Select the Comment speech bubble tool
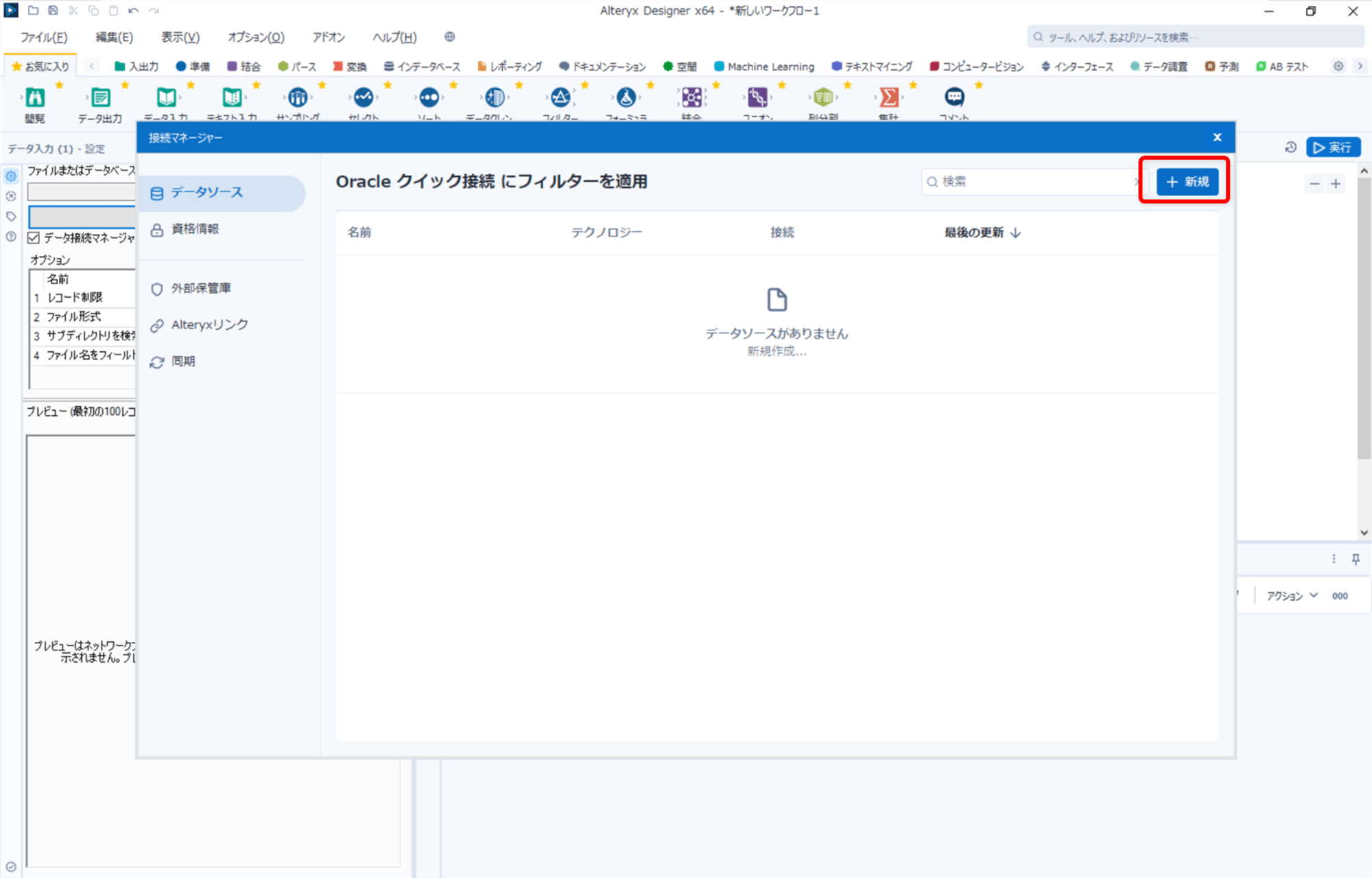The width and height of the screenshot is (1372, 878). pyautogui.click(x=954, y=97)
